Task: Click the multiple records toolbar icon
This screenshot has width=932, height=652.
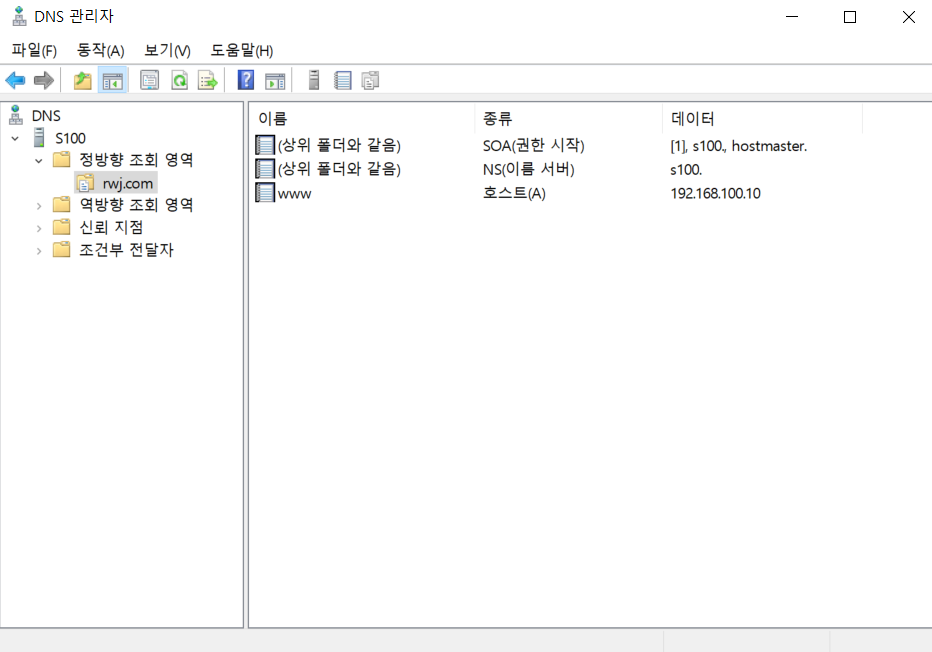Action: 370,80
